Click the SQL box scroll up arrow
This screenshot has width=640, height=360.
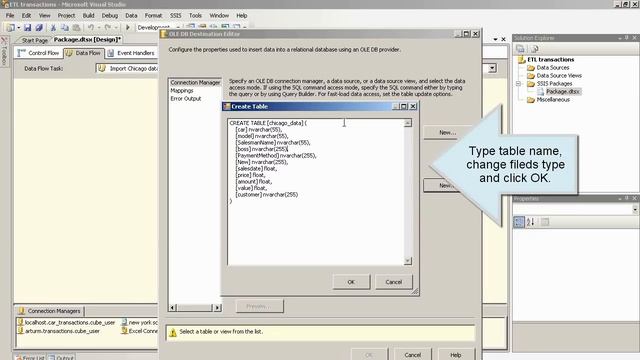tap(408, 123)
